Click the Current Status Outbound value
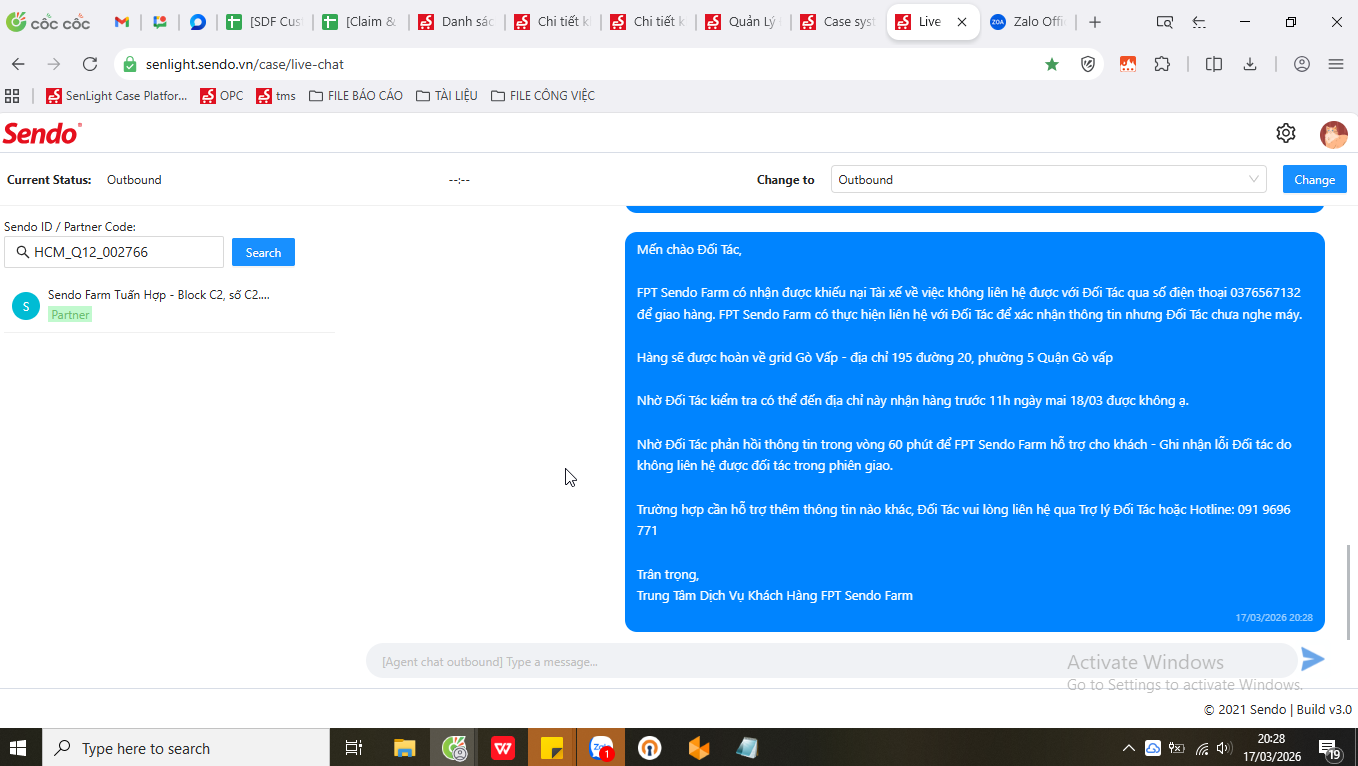 (134, 180)
